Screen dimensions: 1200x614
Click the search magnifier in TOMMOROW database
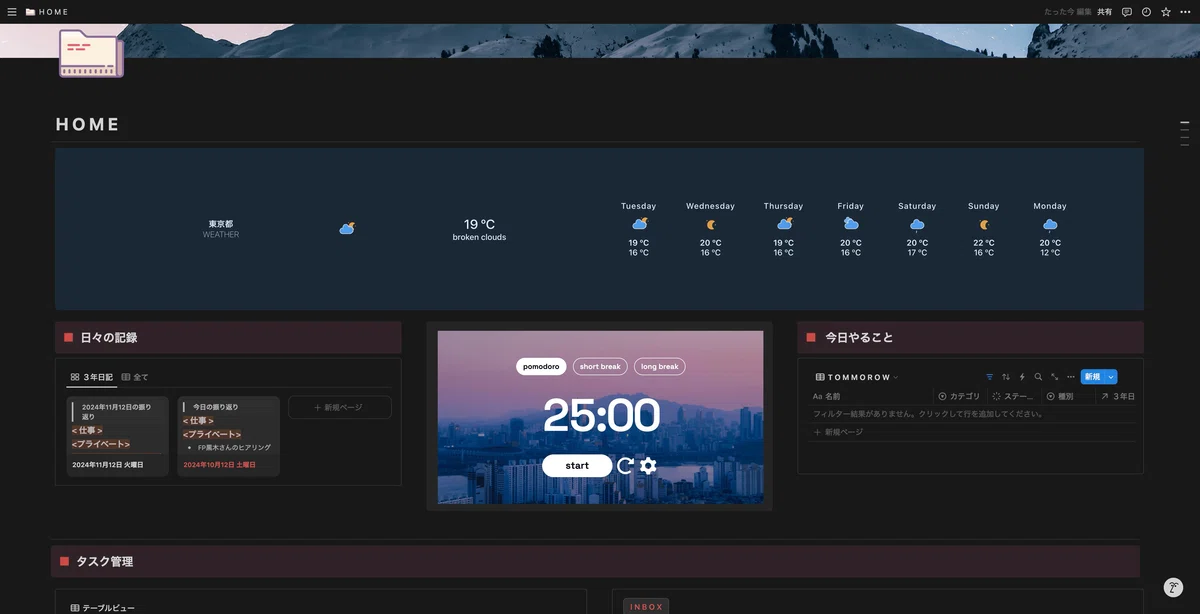coord(1038,377)
